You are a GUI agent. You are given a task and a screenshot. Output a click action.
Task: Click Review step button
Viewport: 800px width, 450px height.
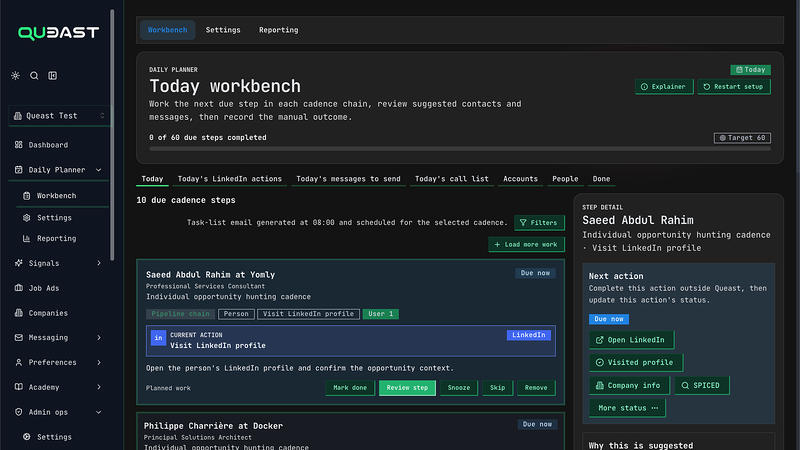pyautogui.click(x=407, y=388)
